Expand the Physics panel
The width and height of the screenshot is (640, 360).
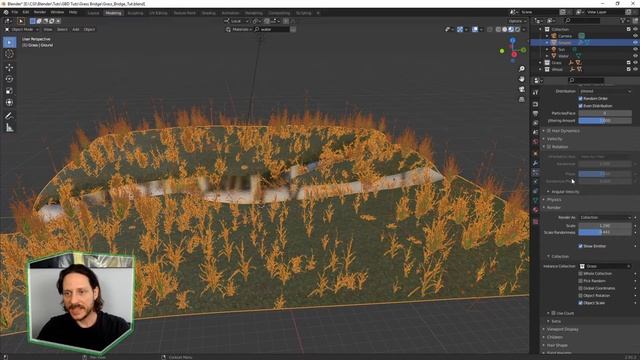point(554,200)
